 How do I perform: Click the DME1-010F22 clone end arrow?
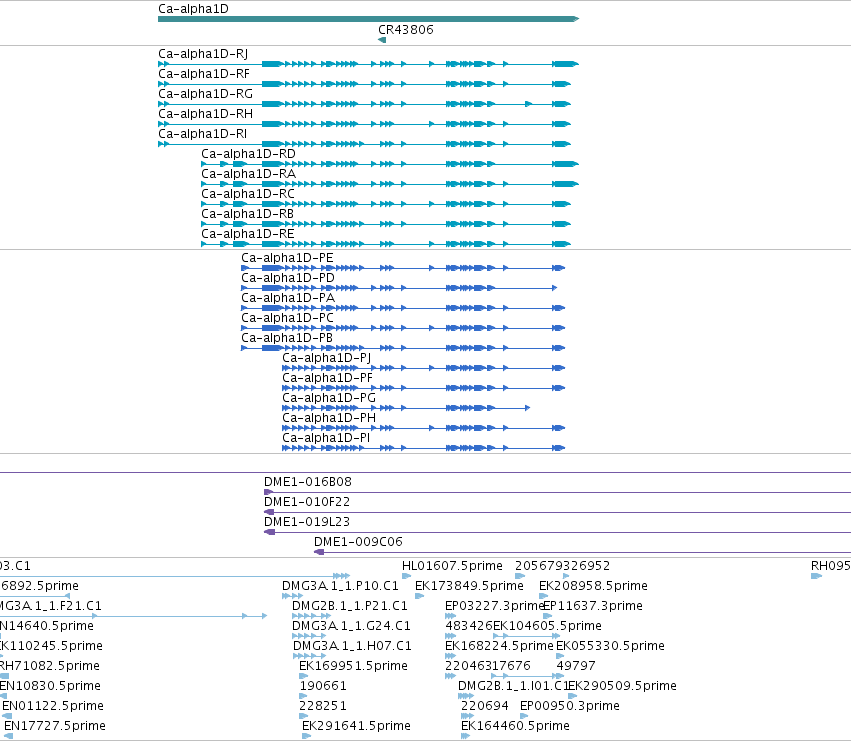click(269, 512)
